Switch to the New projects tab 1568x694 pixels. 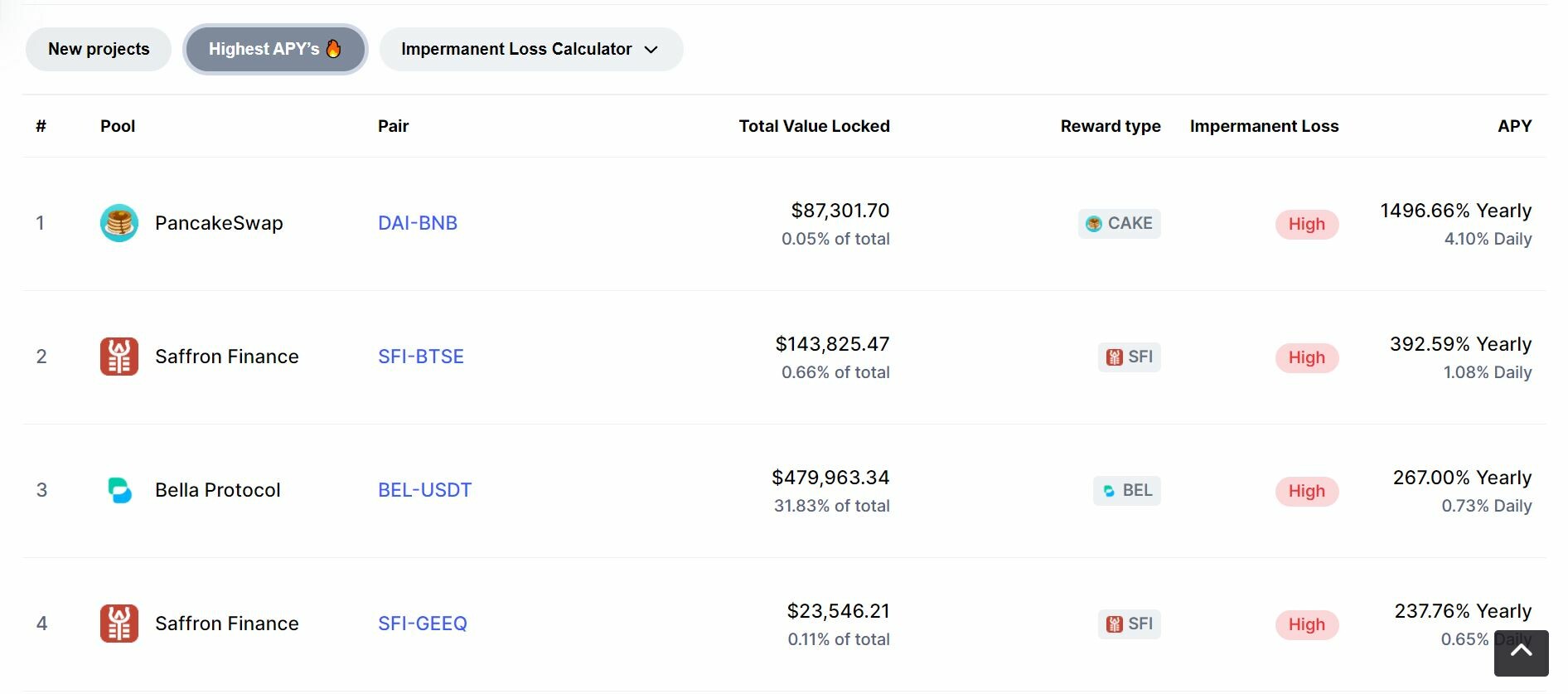click(x=99, y=50)
